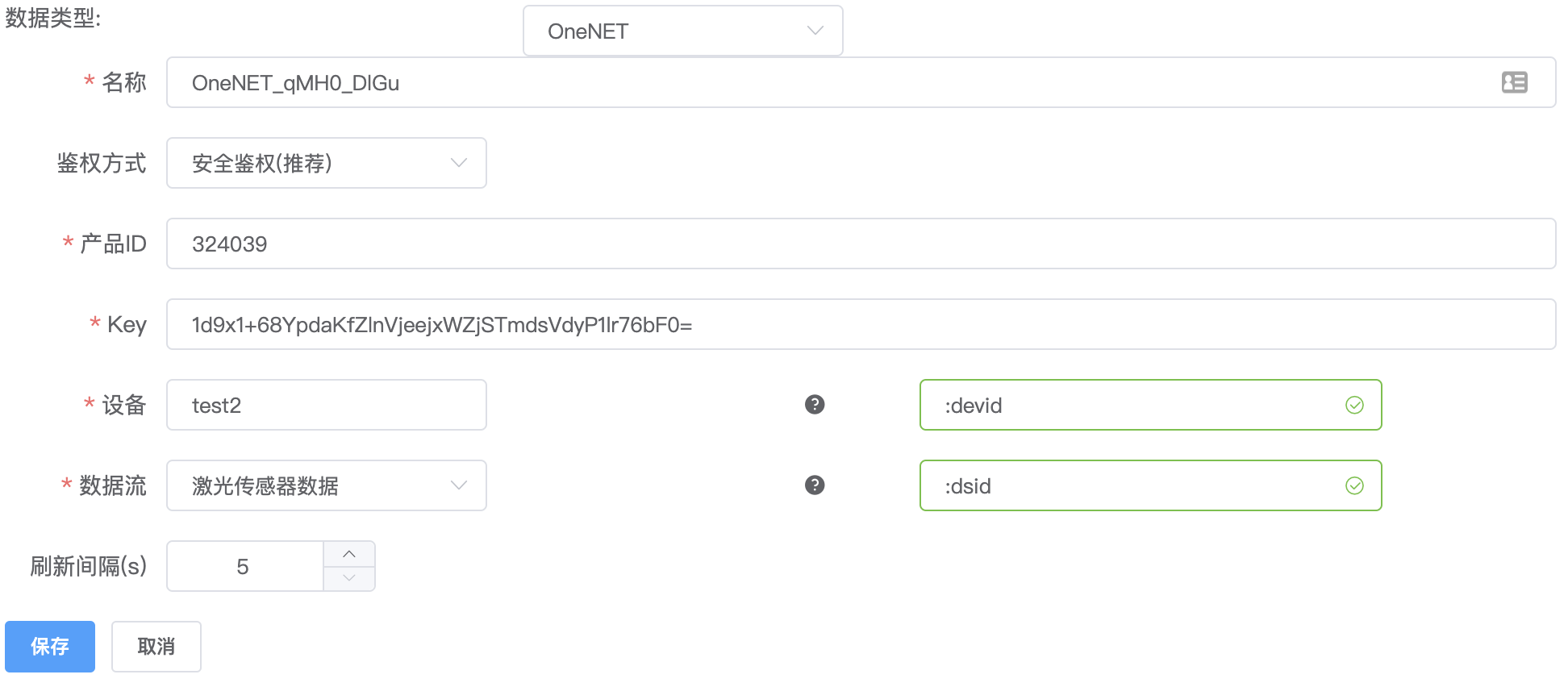This screenshot has height=687, width=1568.
Task: Decrease refresh interval with down arrow
Action: (349, 578)
